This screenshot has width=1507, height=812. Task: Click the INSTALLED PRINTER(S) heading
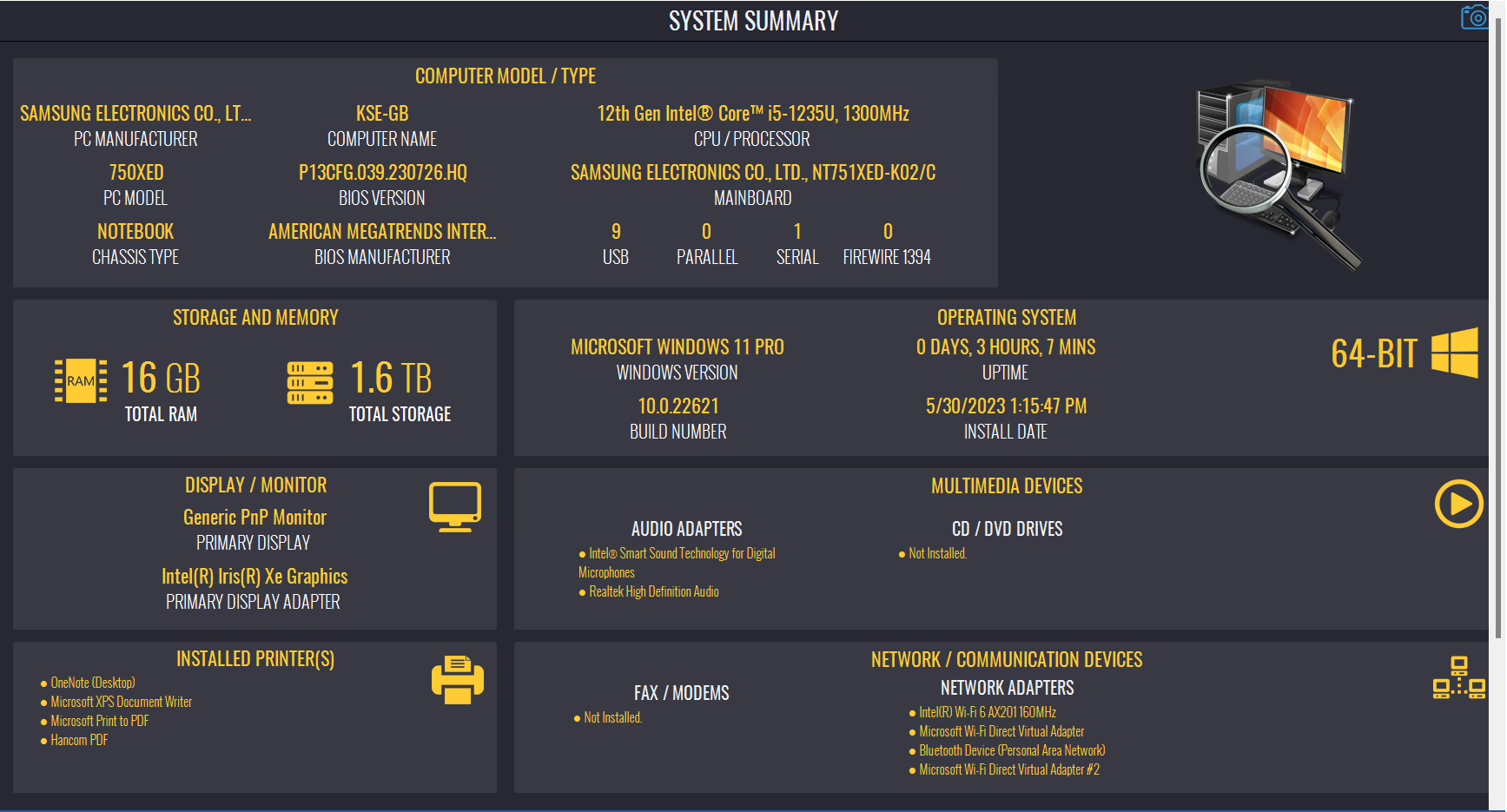(x=255, y=659)
